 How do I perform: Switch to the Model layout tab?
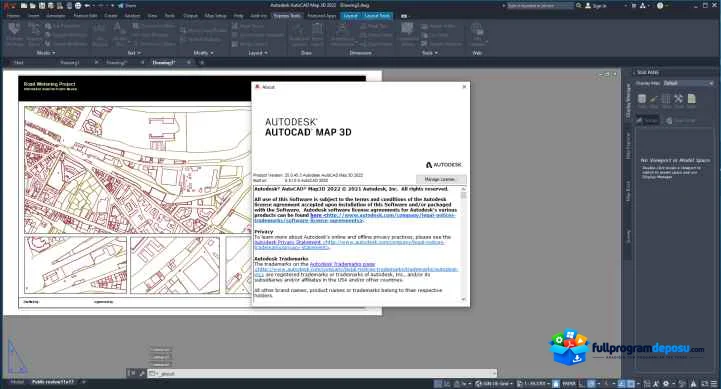tap(17, 382)
